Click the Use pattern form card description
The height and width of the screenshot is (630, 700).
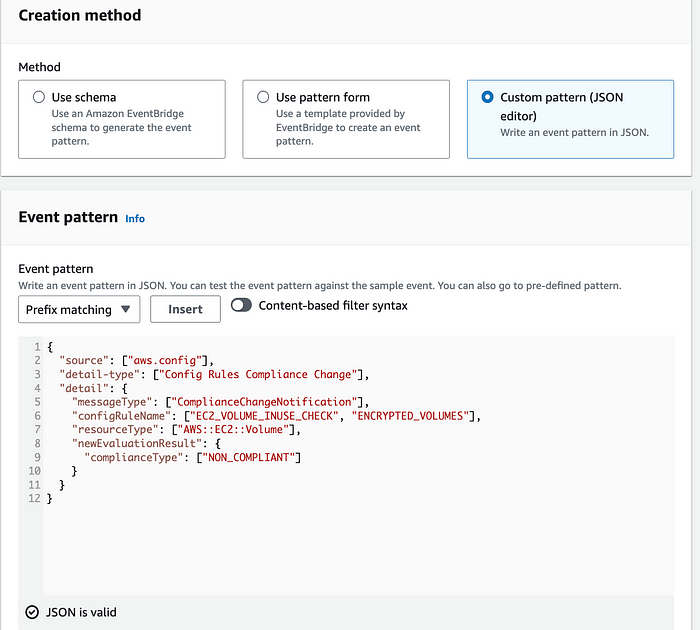[348, 127]
